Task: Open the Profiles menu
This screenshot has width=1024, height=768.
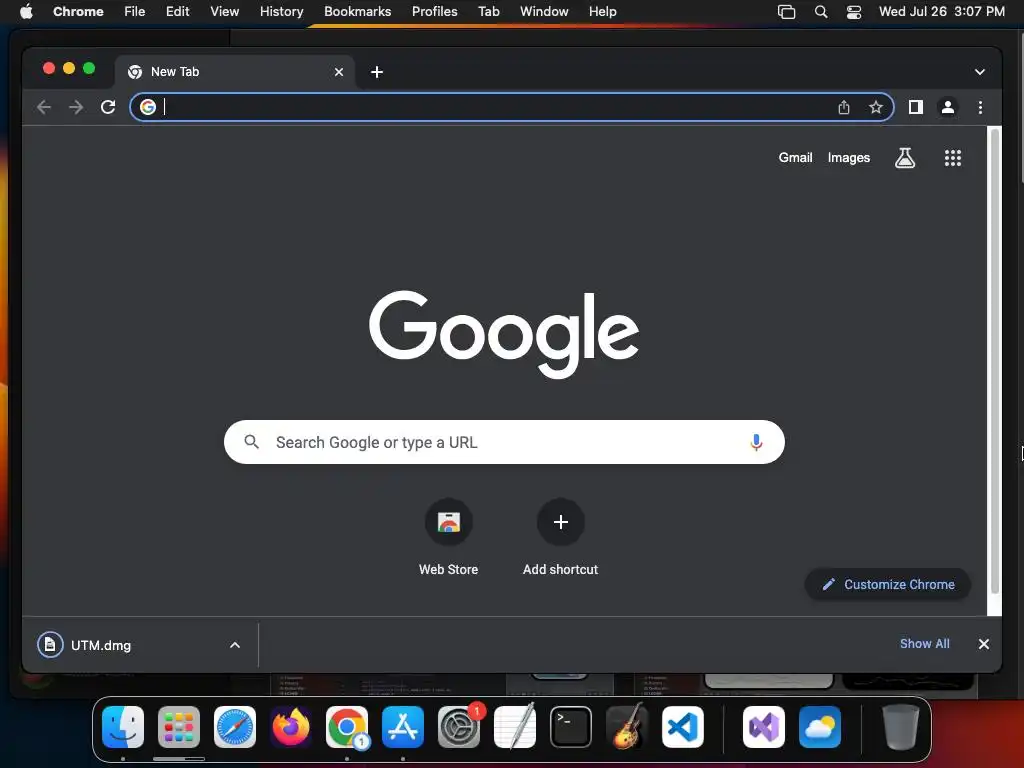Action: 435,12
